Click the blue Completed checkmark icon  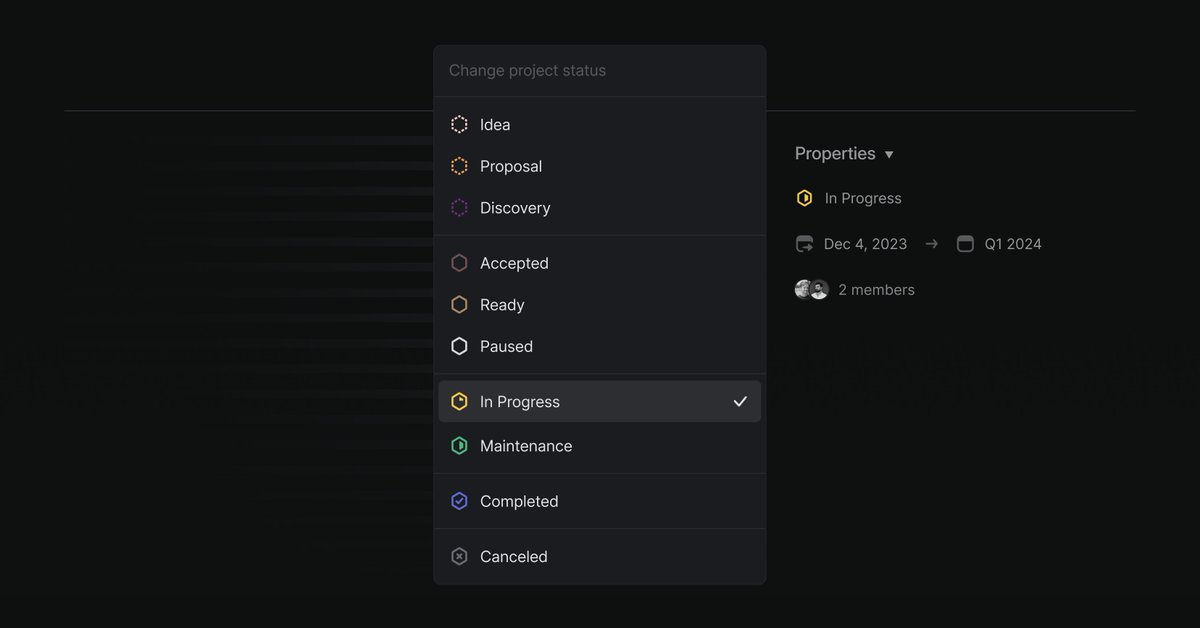point(459,501)
